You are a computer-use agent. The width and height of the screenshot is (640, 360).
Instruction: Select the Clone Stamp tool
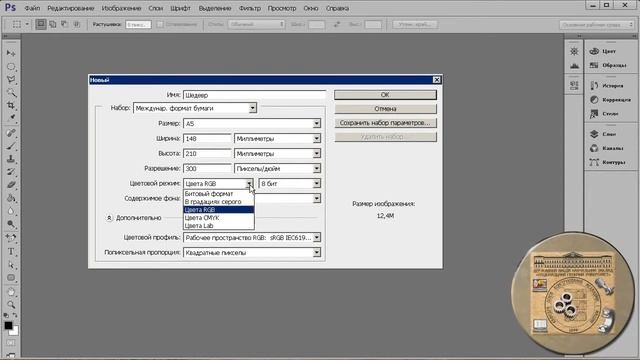point(11,159)
